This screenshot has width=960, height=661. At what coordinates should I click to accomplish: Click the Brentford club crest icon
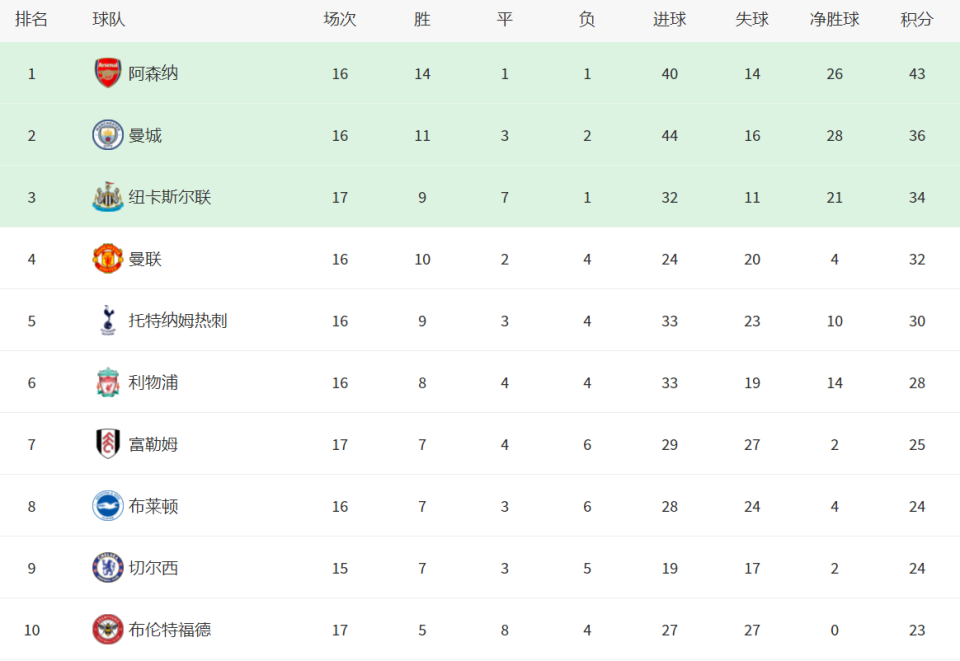coord(108,630)
